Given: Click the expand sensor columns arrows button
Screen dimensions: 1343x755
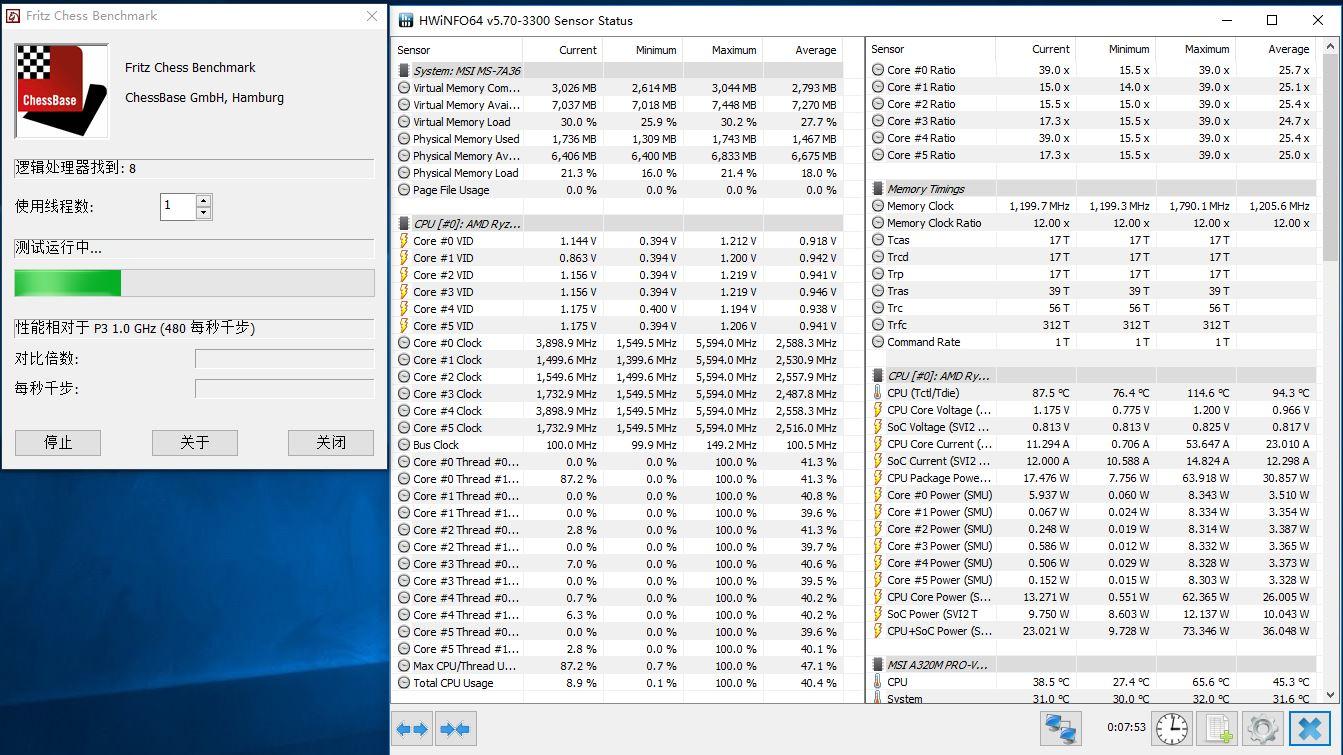Looking at the screenshot, I should (412, 729).
